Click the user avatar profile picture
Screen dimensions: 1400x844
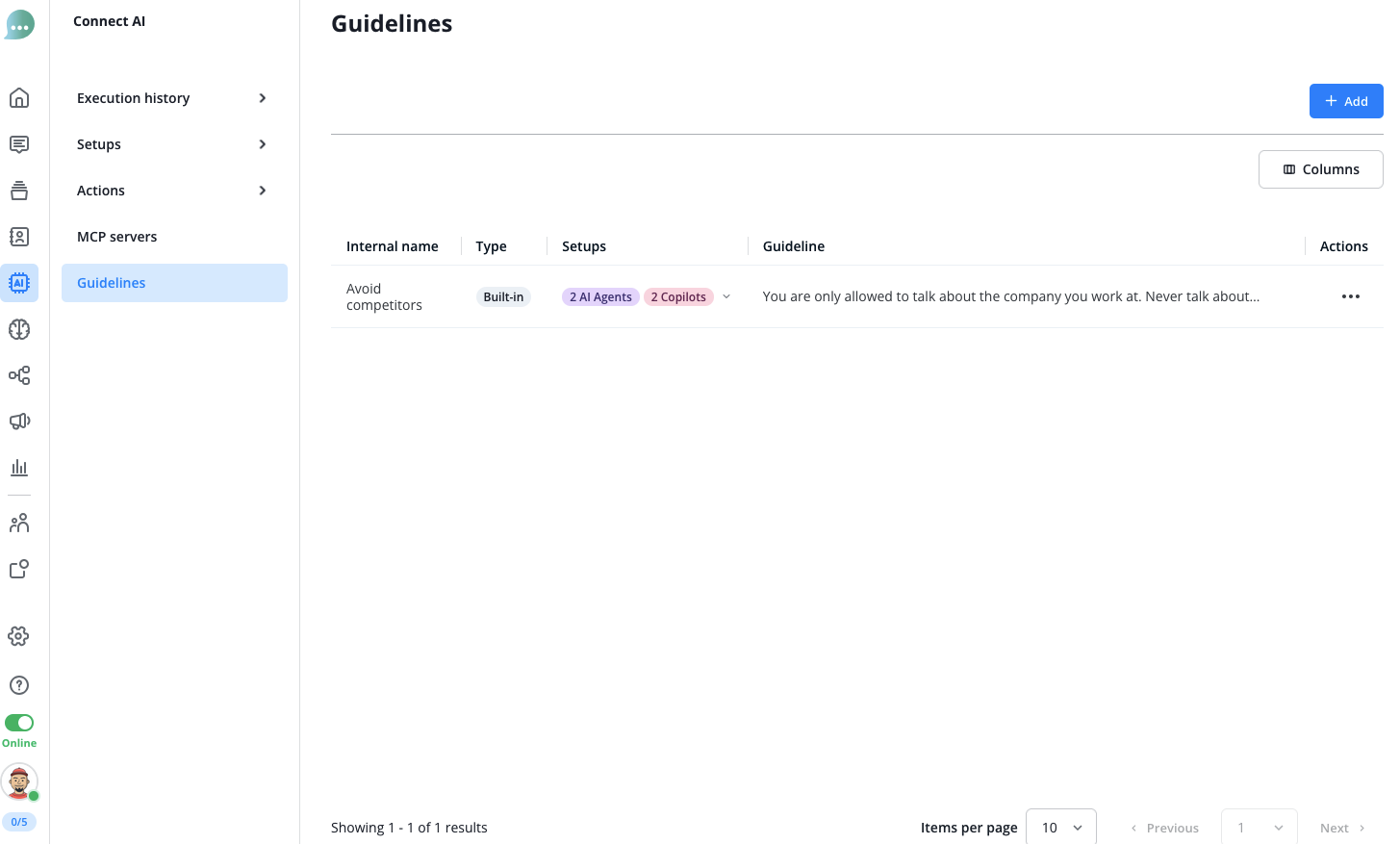click(19, 781)
